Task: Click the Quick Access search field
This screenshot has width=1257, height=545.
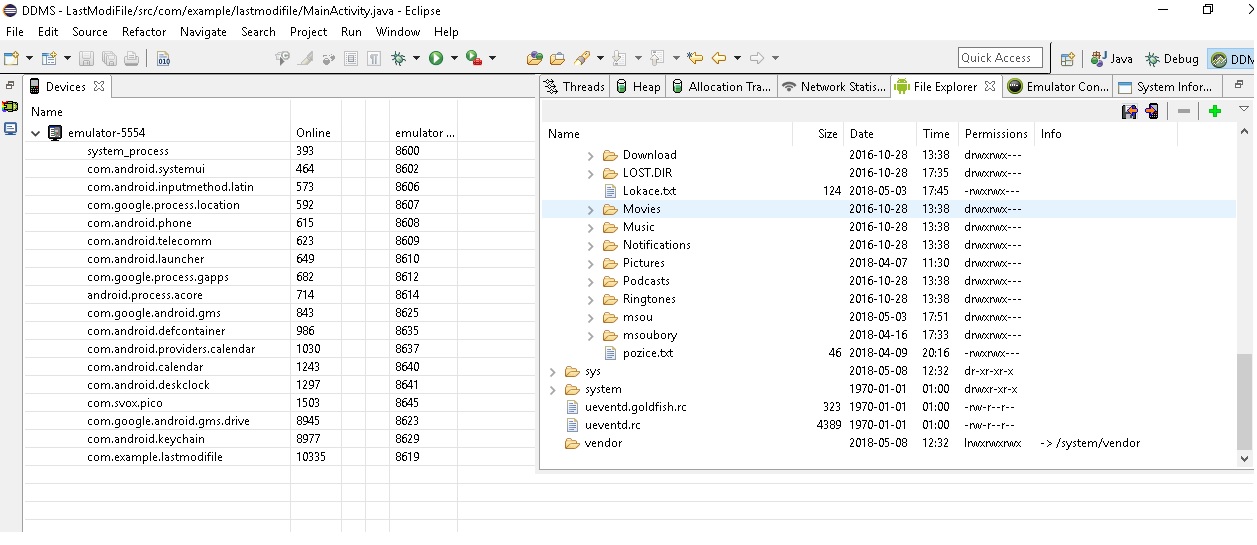Action: [999, 58]
